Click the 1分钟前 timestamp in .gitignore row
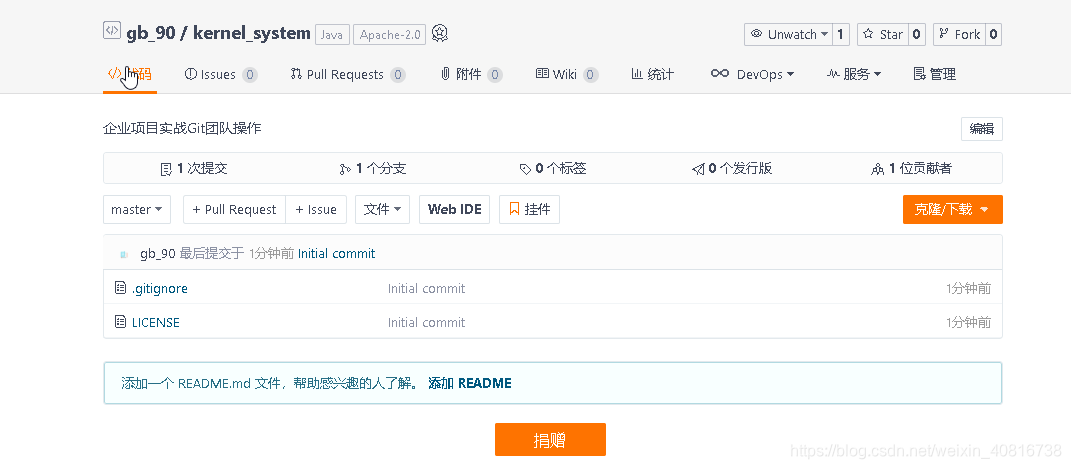The image size is (1071, 469). click(969, 289)
